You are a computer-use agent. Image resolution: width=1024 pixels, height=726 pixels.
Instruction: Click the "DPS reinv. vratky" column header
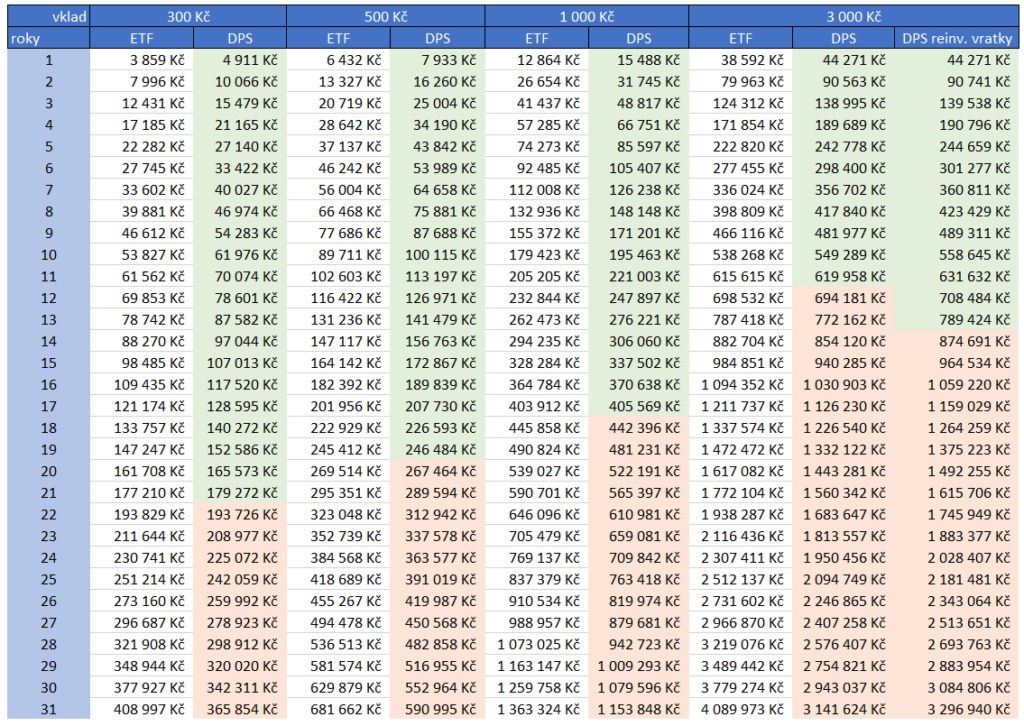point(956,38)
